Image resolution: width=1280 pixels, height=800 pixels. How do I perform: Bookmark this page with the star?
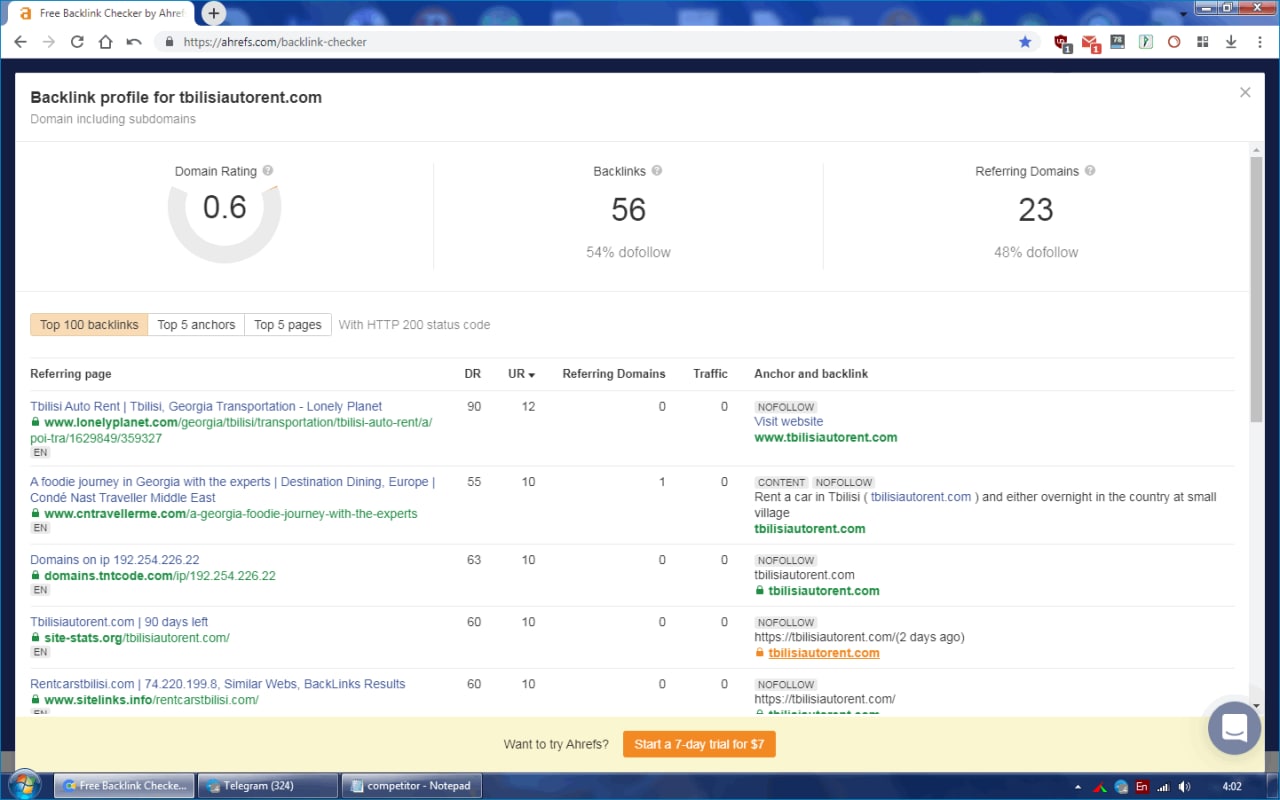1025,42
